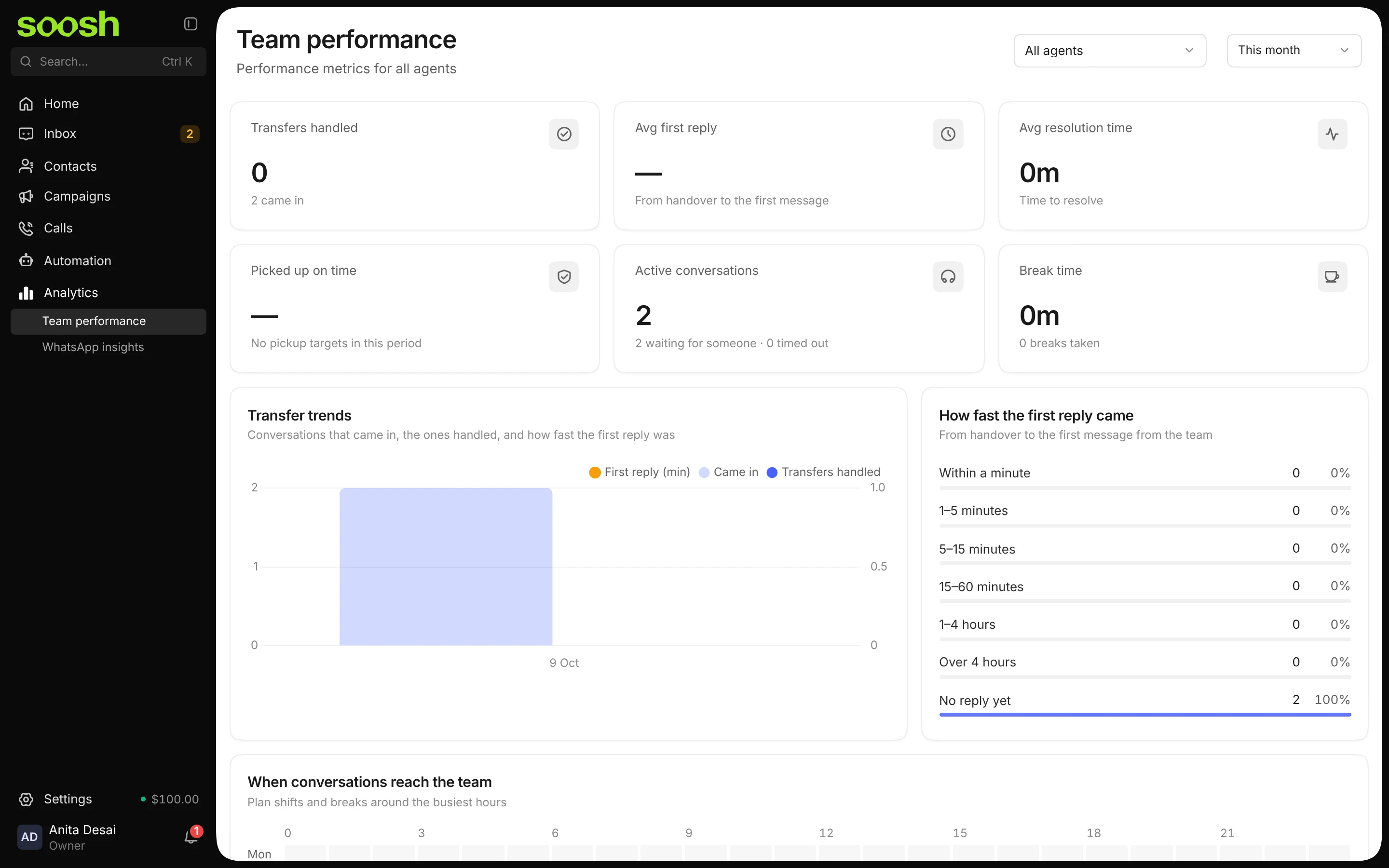Click the headset icon on Active conversations card
This screenshot has width=1389, height=868.
coord(948,277)
